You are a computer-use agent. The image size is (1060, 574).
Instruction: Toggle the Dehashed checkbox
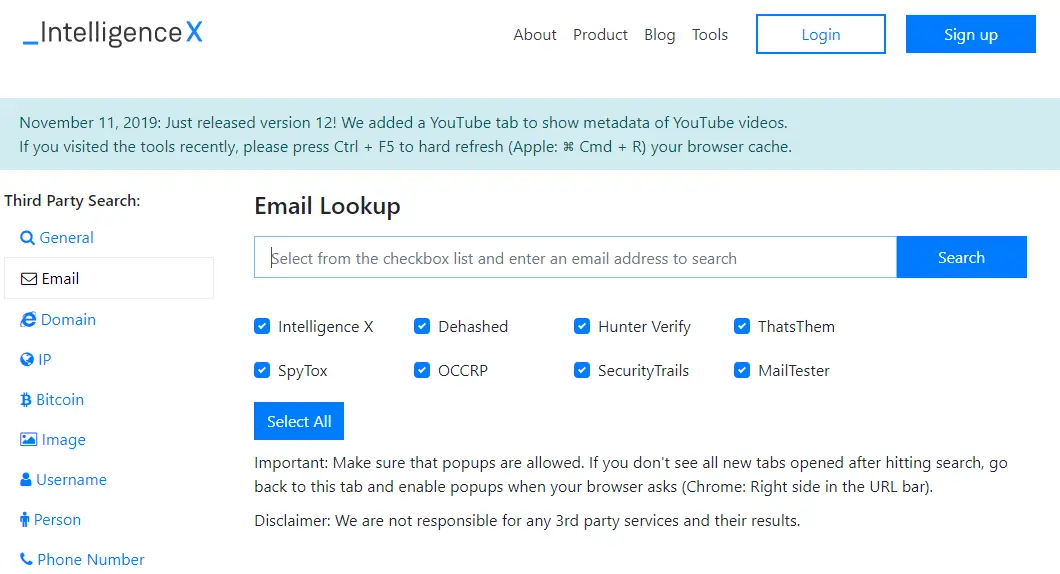(x=422, y=326)
